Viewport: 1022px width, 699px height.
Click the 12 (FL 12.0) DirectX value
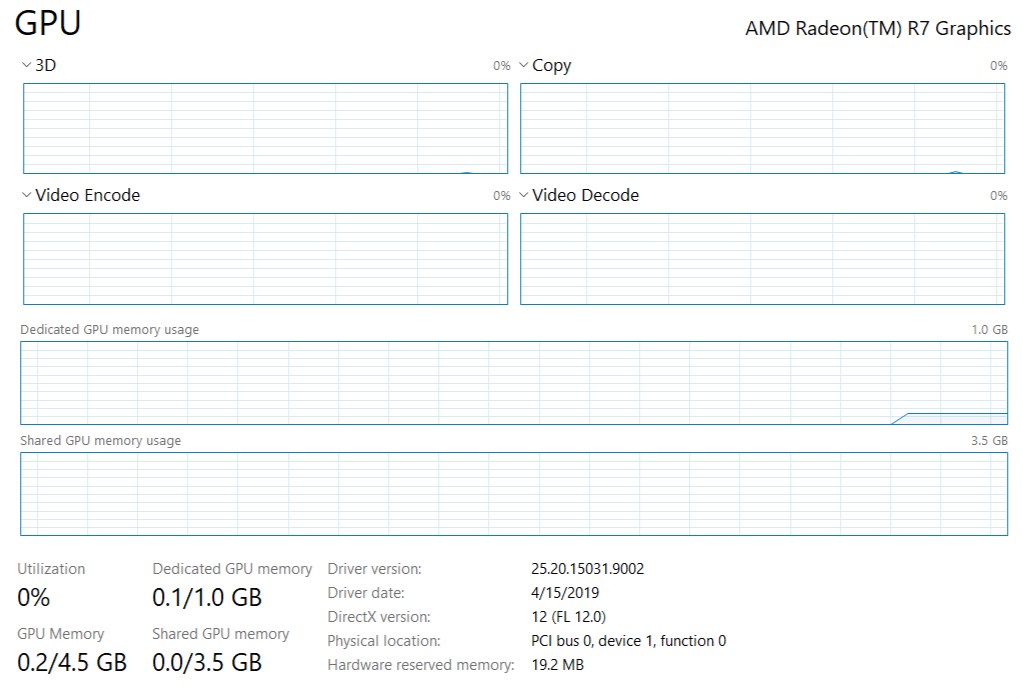pyautogui.click(x=568, y=617)
